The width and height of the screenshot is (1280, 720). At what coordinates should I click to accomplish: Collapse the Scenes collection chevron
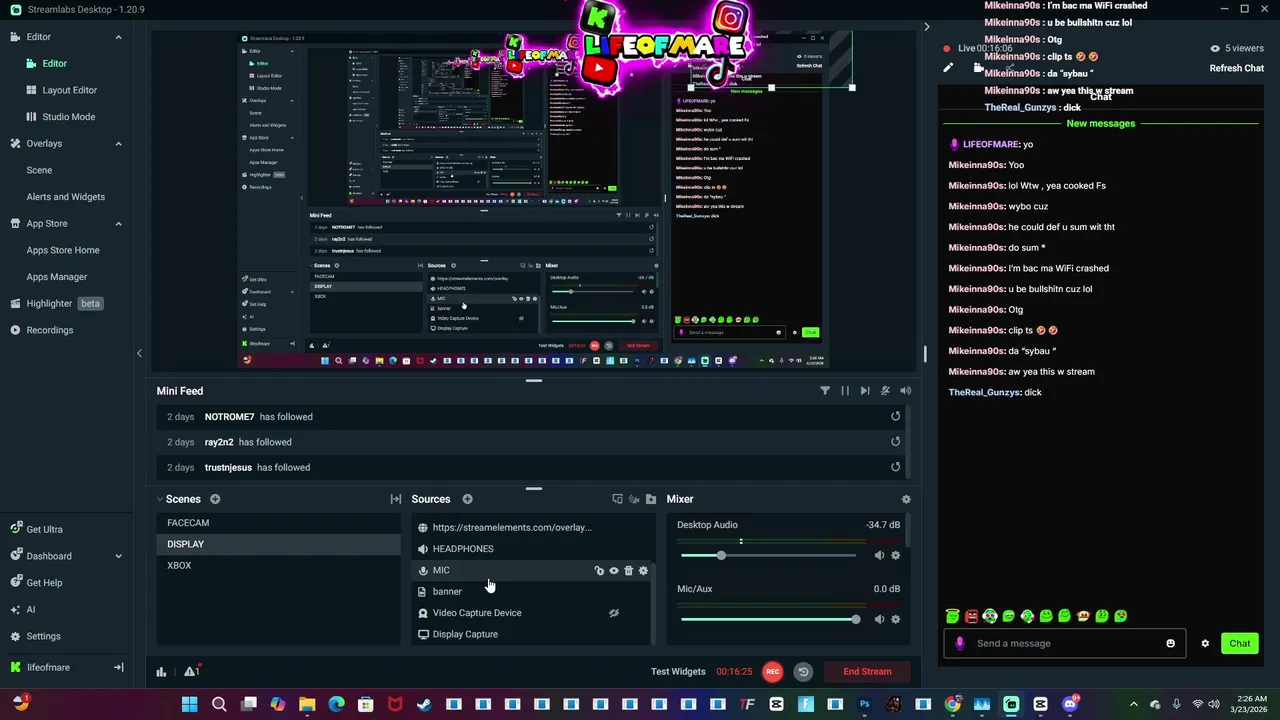[x=159, y=499]
